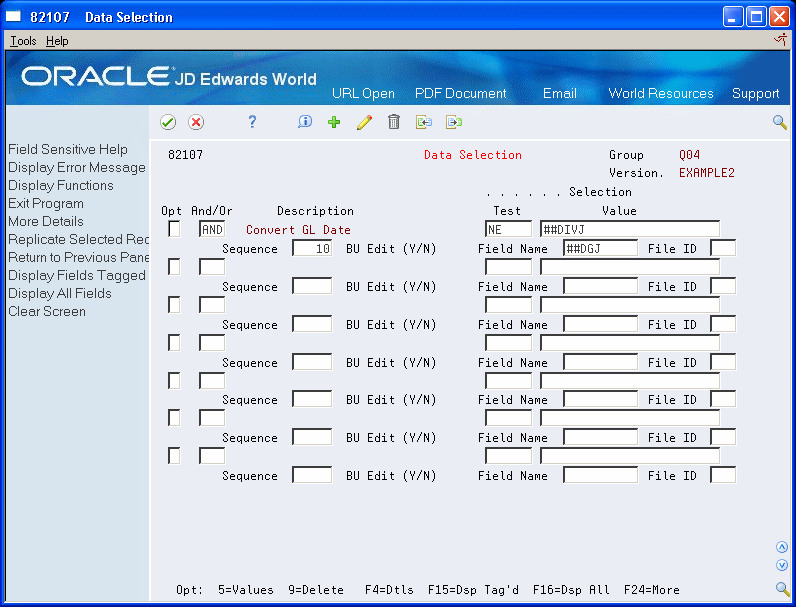Screen dimensions: 796x607
Task: Choose Display Error Message
Action: [x=77, y=167]
